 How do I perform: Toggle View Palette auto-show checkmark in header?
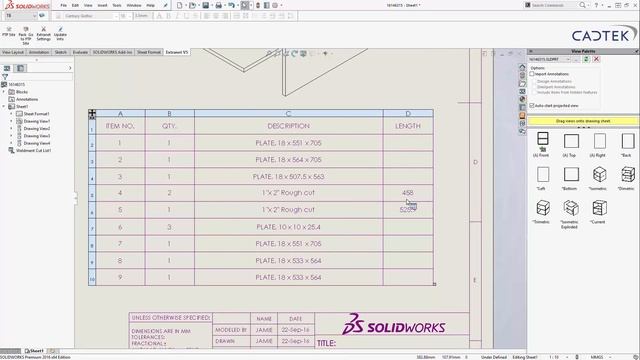point(636,51)
